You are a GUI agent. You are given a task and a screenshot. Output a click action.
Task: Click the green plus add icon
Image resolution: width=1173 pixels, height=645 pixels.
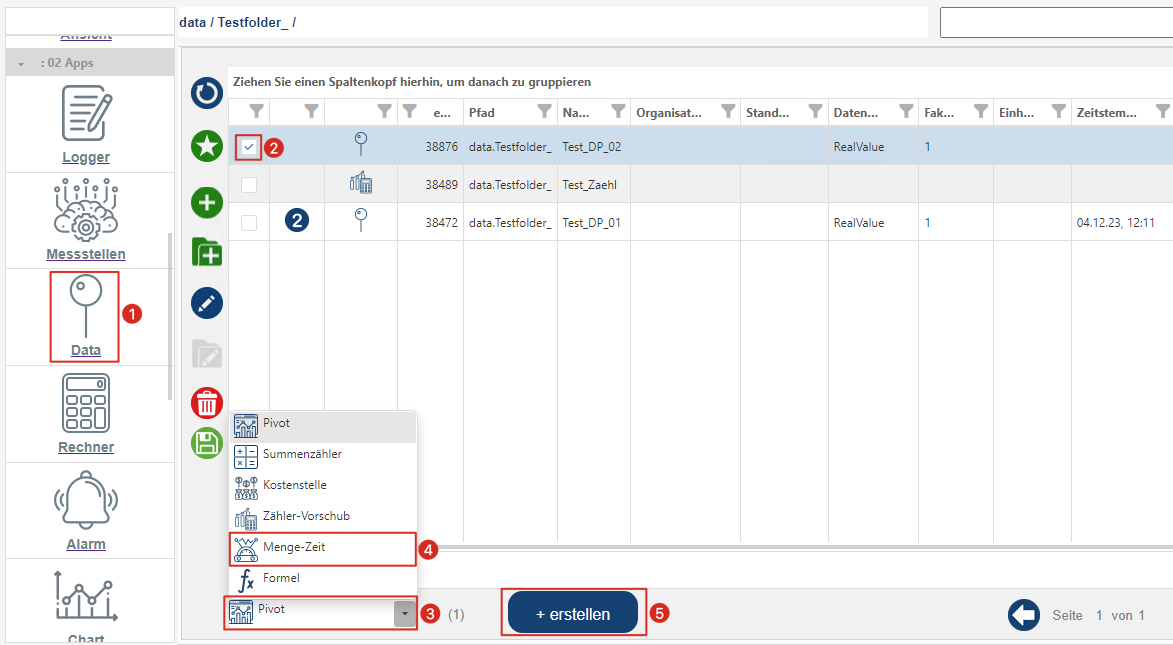207,203
